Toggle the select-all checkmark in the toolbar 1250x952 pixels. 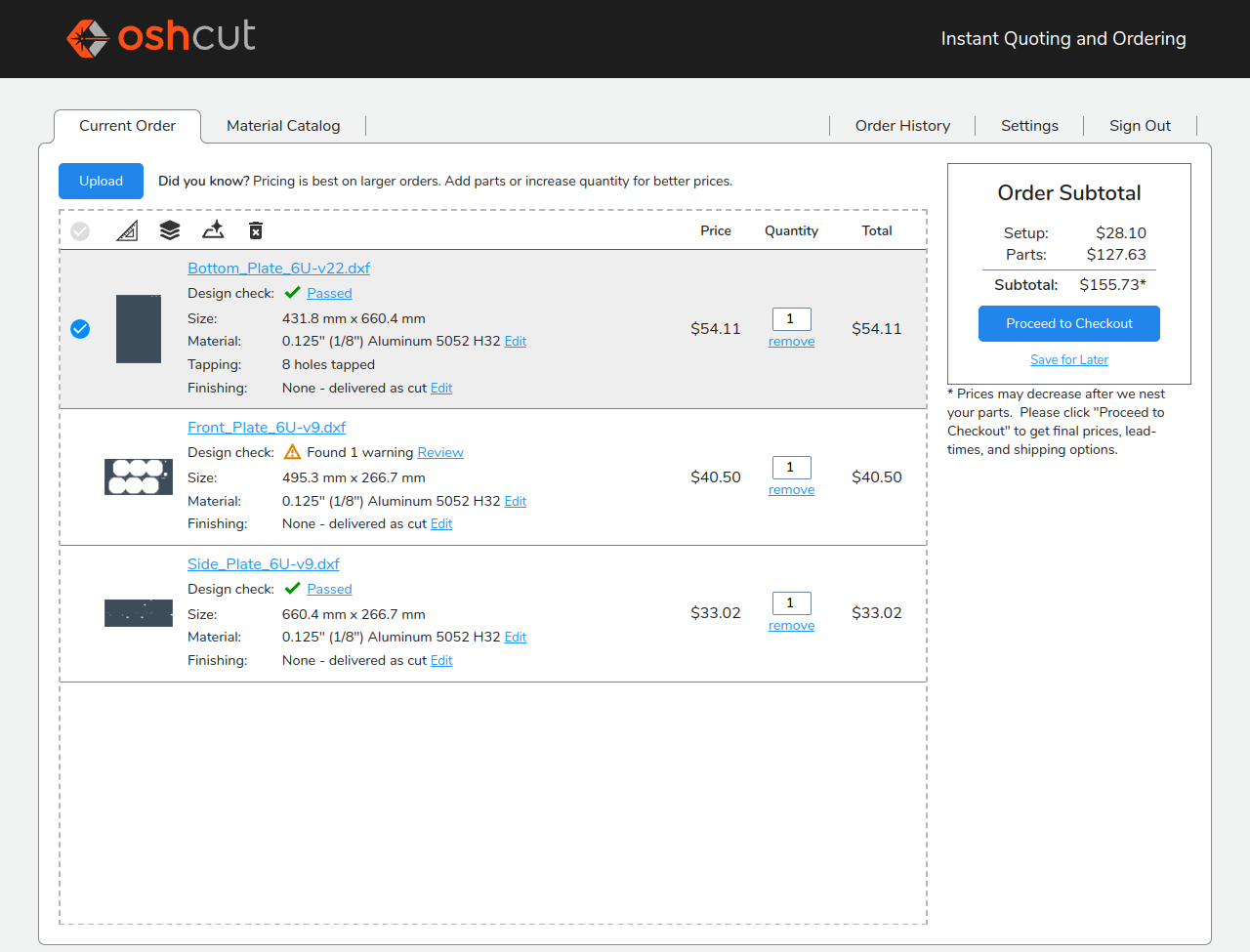pos(80,230)
